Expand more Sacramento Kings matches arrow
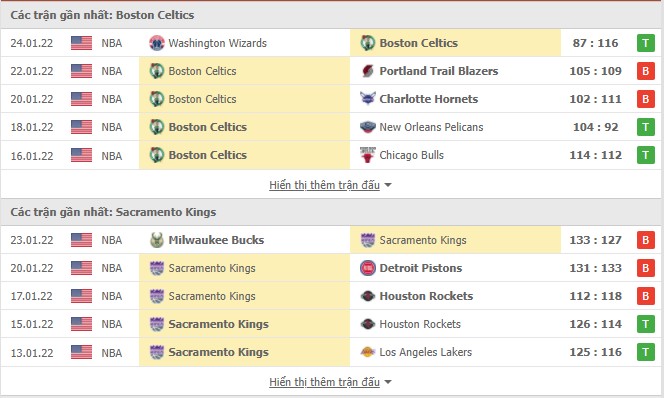Image resolution: width=664 pixels, height=398 pixels. pyautogui.click(x=388, y=382)
